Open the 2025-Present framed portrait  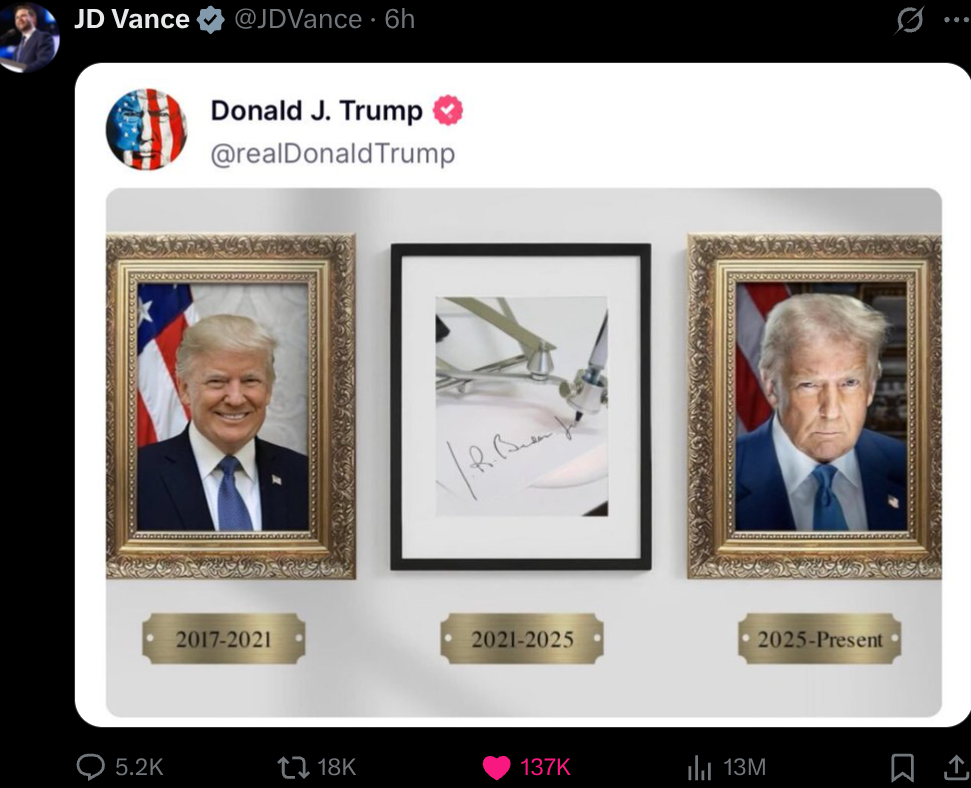[814, 406]
